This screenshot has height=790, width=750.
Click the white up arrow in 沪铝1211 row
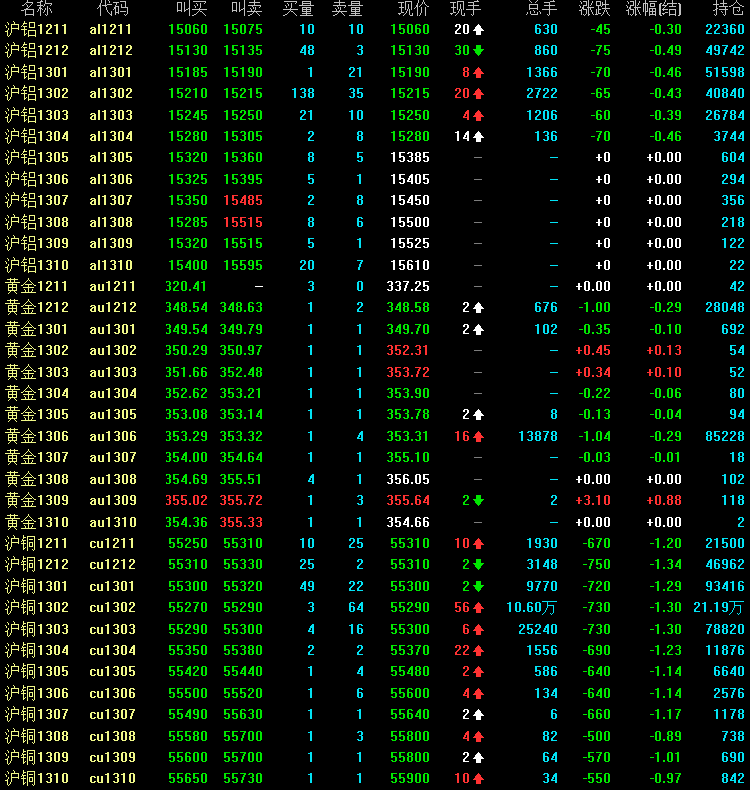point(478,30)
